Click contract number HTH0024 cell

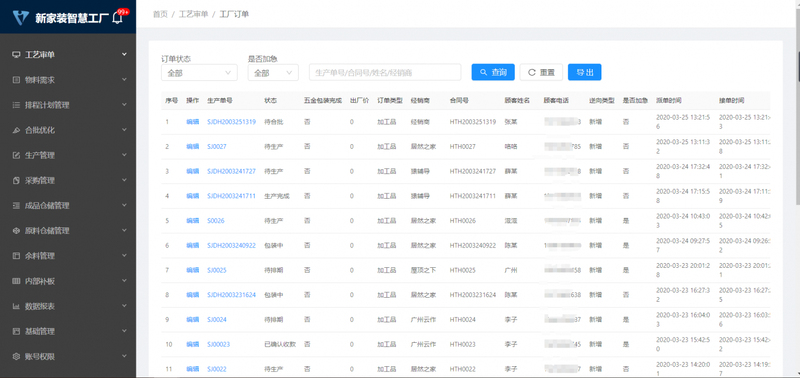463,320
